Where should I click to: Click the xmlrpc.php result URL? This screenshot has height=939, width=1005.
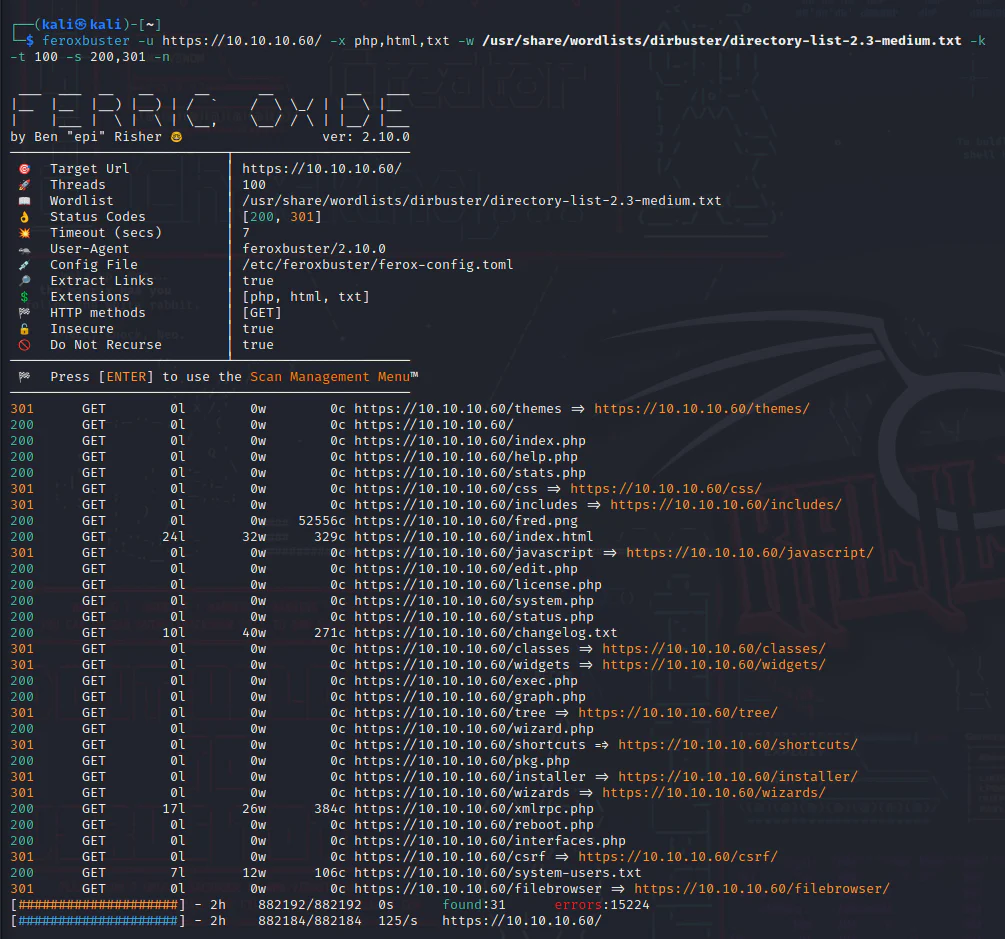[474, 808]
